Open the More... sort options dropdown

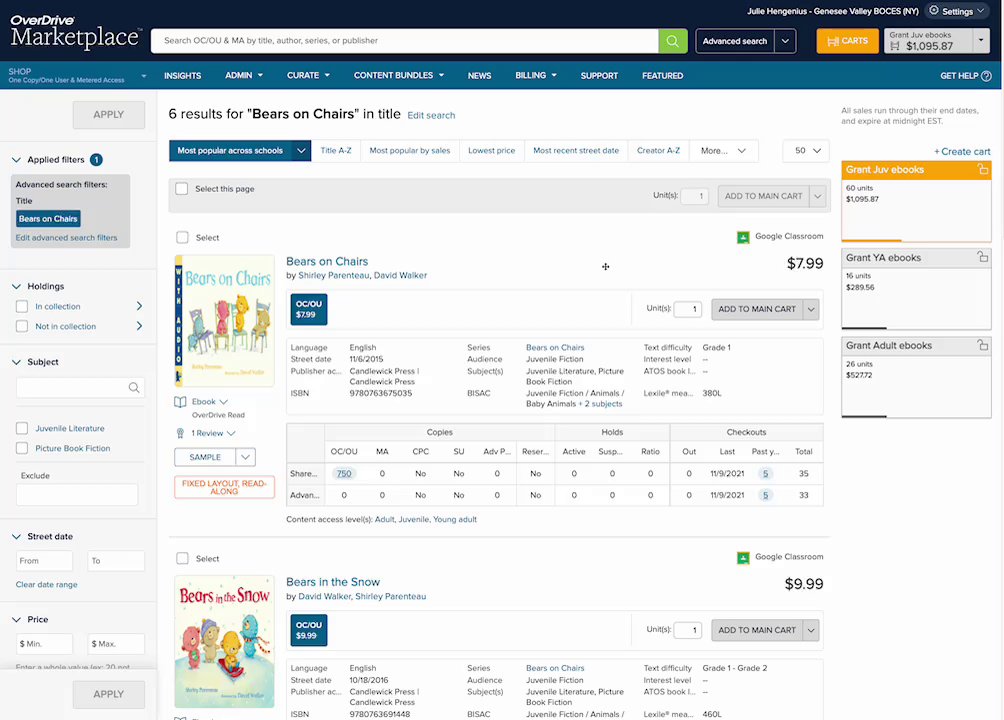point(724,151)
